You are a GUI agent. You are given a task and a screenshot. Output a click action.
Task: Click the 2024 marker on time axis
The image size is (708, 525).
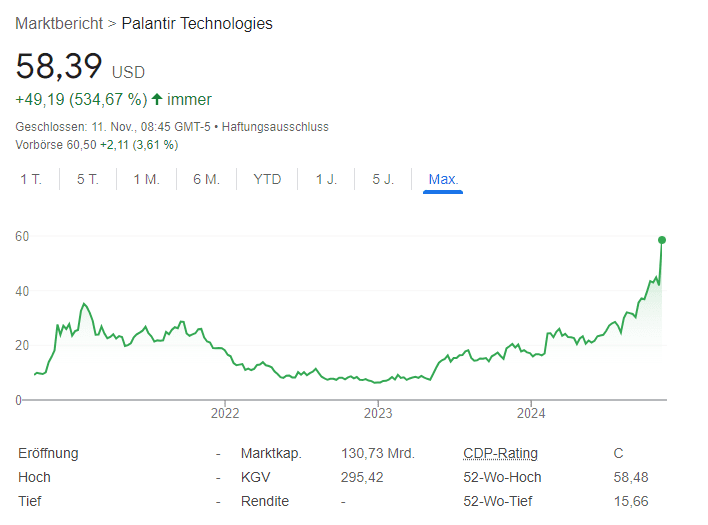(x=531, y=413)
